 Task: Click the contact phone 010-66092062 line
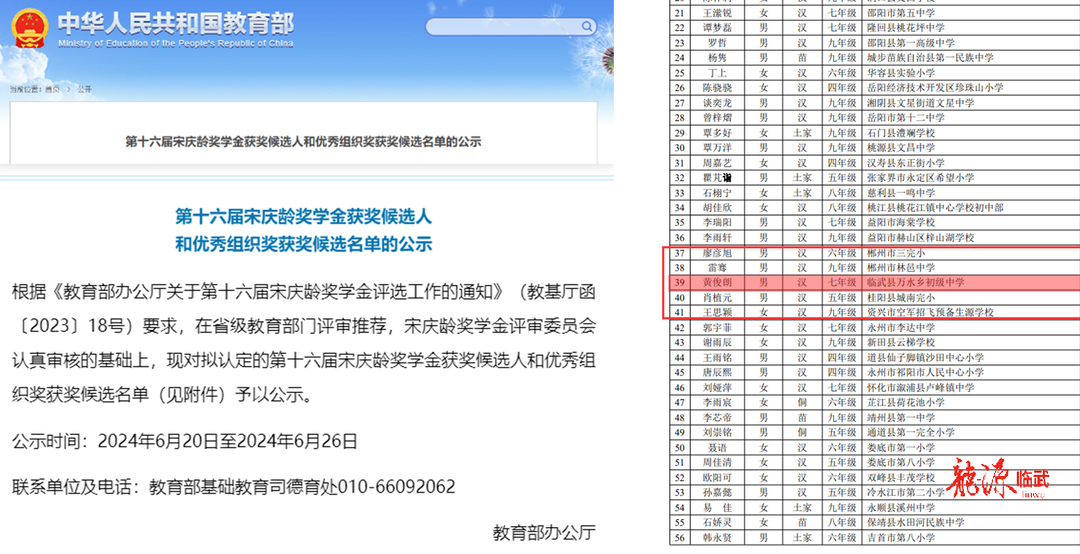click(x=234, y=486)
